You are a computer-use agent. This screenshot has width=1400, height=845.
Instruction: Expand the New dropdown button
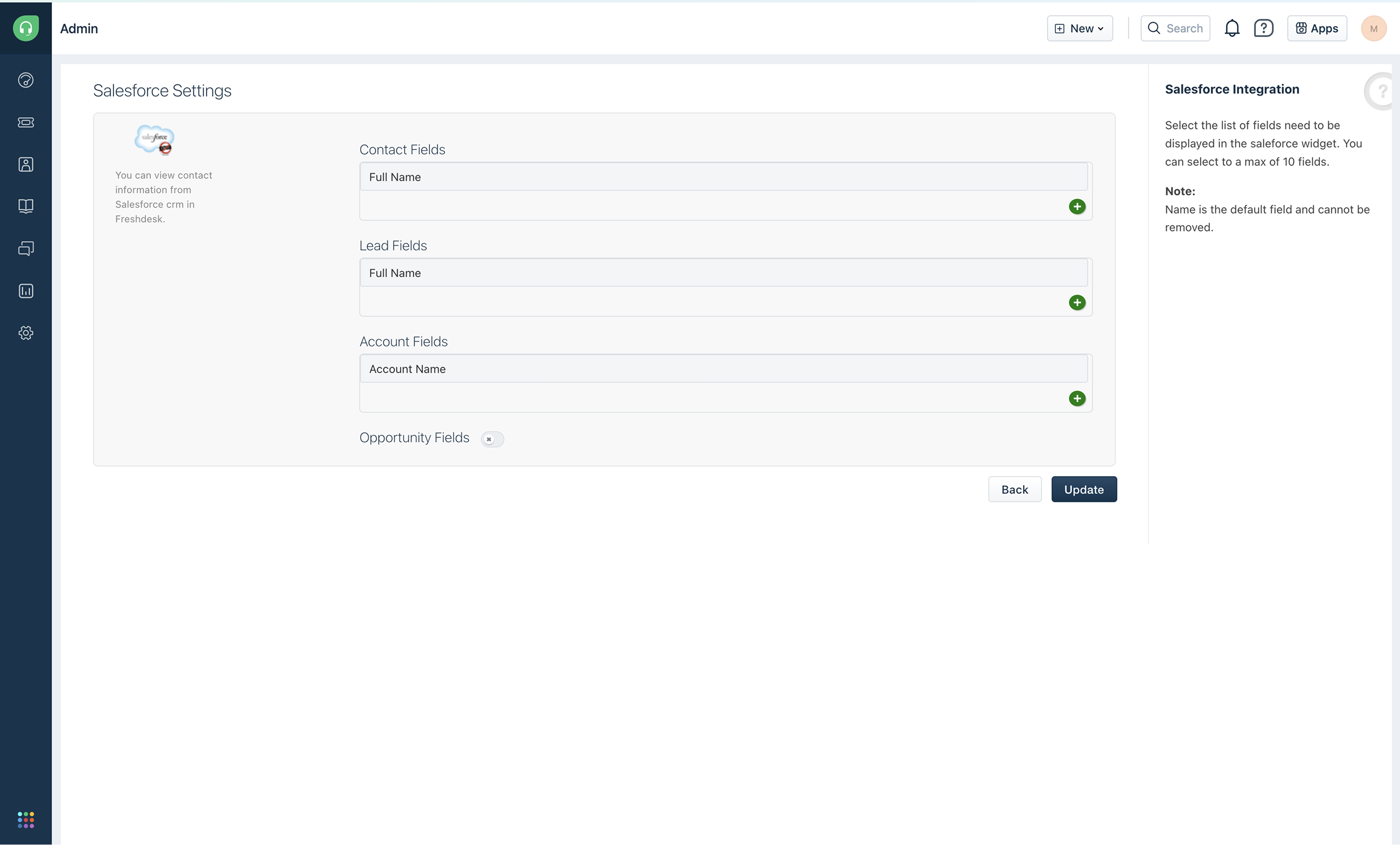point(1079,29)
